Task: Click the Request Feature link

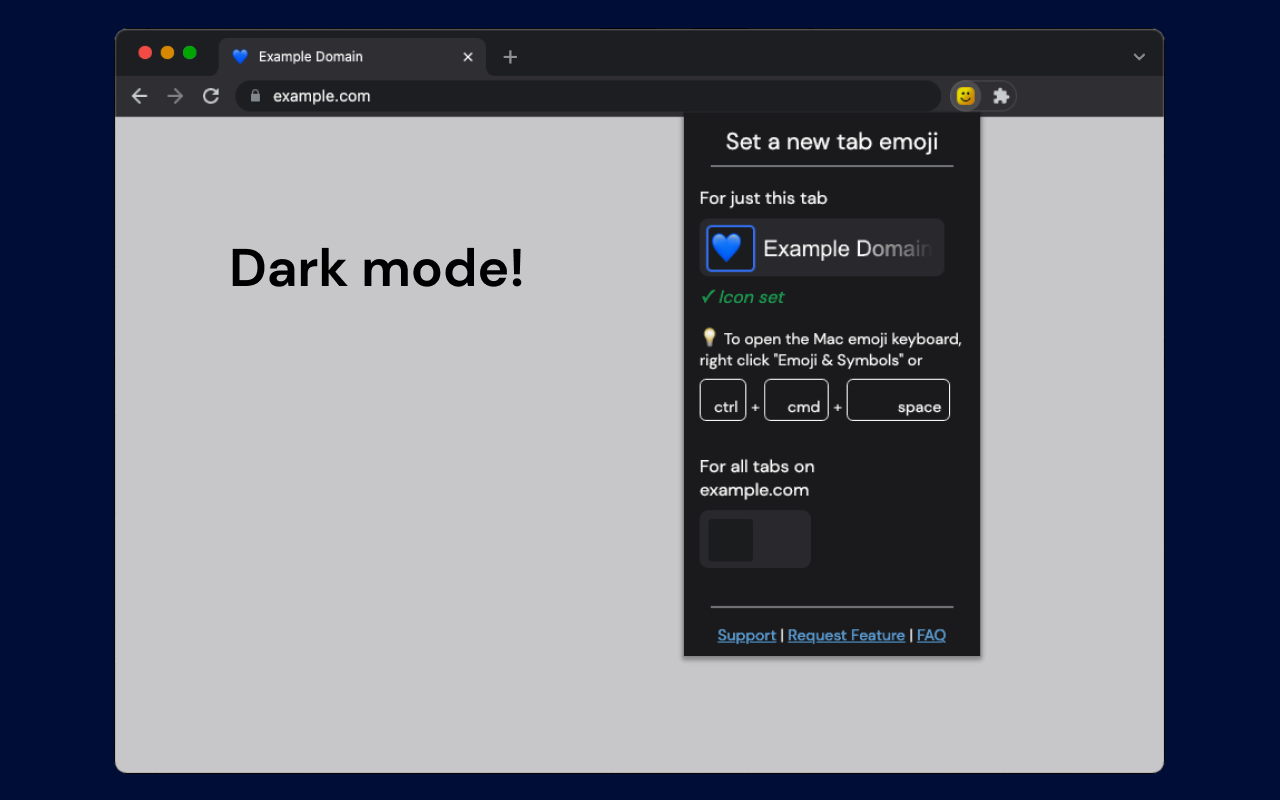Action: [846, 635]
